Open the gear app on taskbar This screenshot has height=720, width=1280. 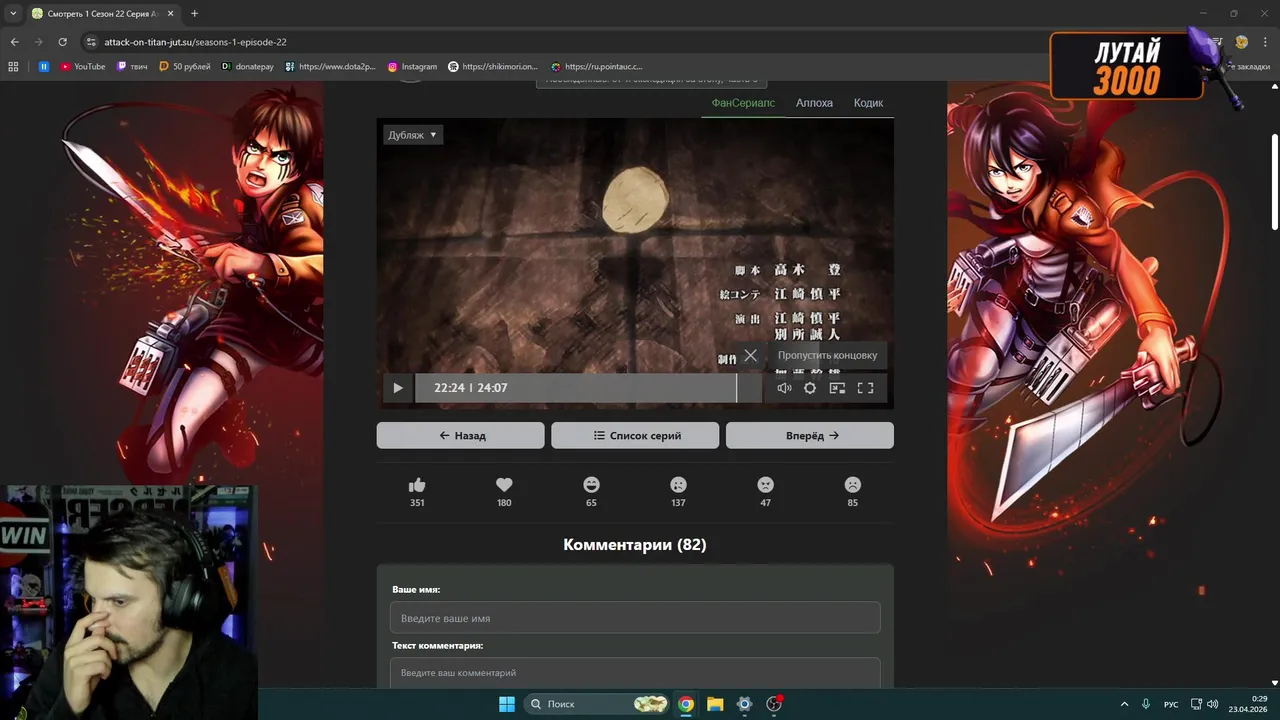pos(744,704)
